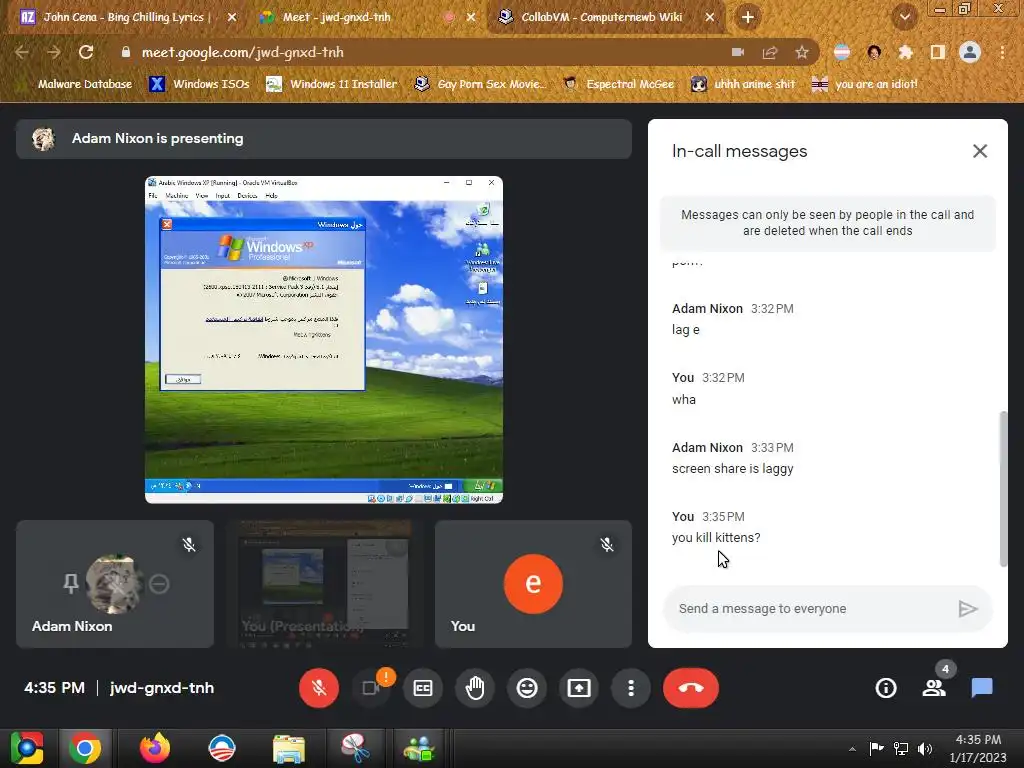The height and width of the screenshot is (768, 1024).
Task: Click the send message arrow icon
Action: click(968, 609)
